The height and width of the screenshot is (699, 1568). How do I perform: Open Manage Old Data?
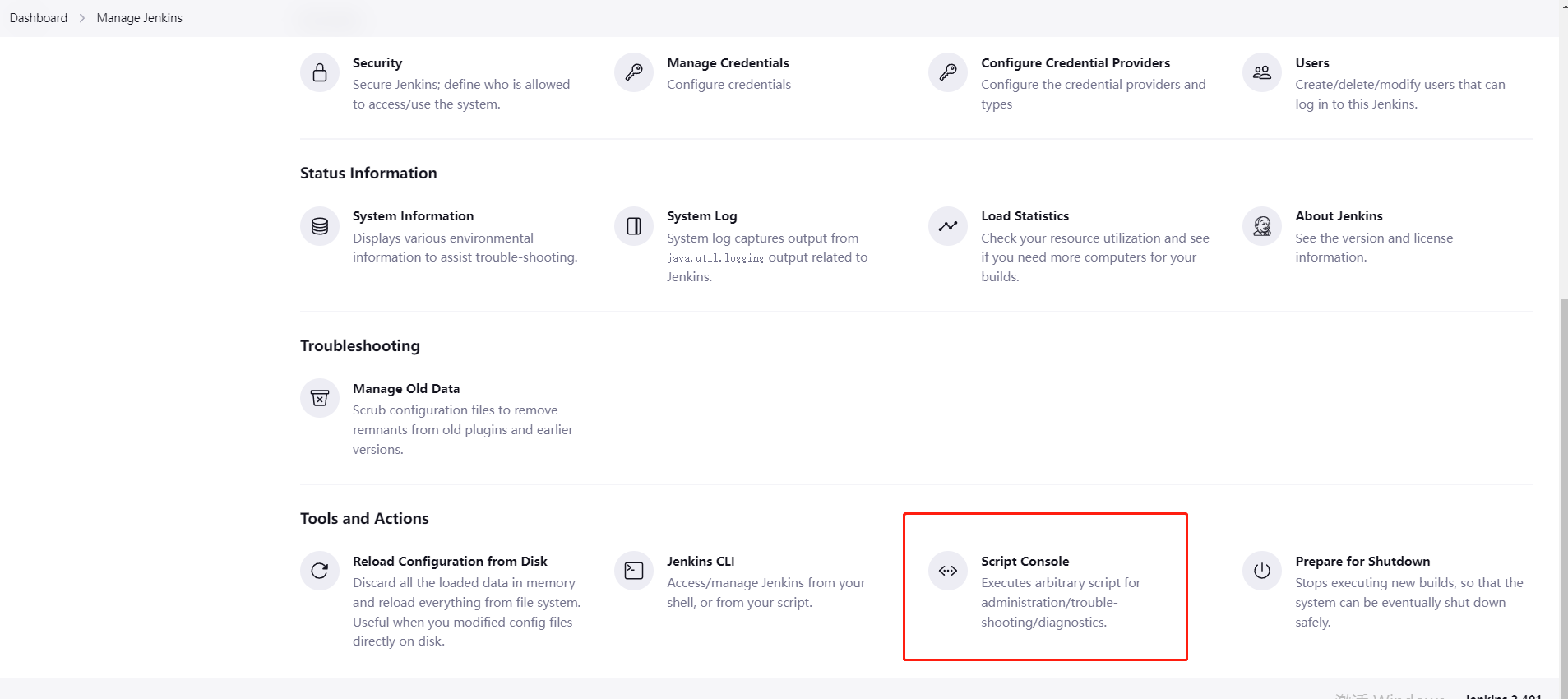point(406,389)
